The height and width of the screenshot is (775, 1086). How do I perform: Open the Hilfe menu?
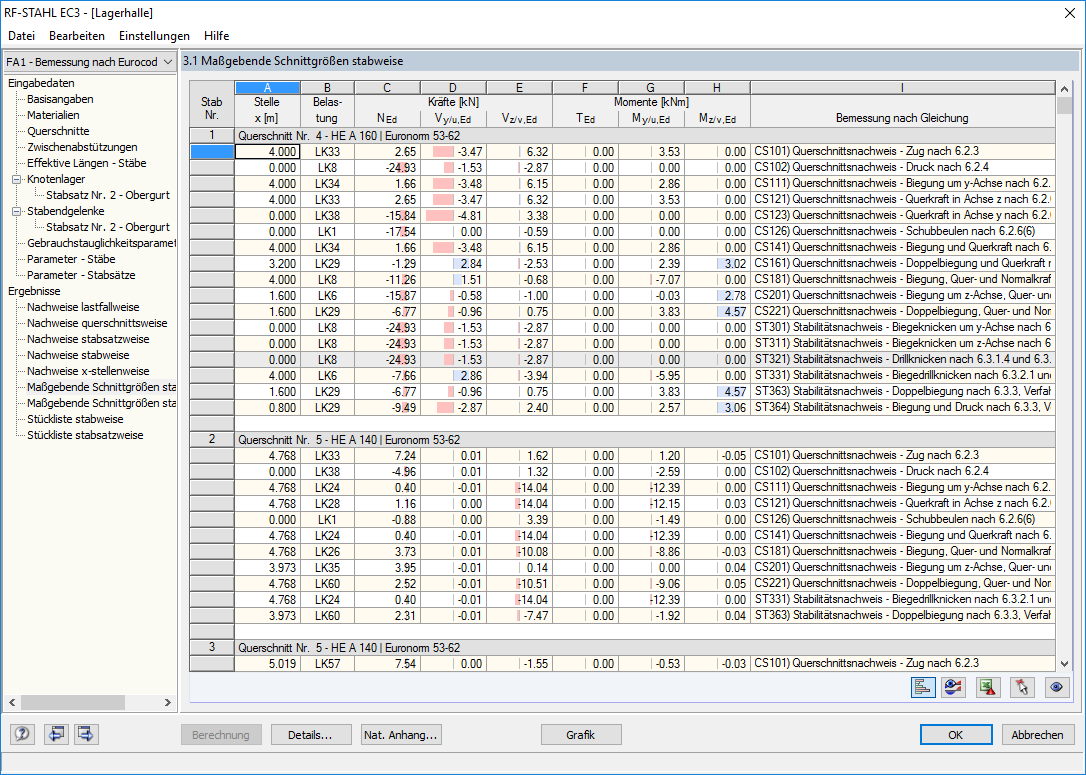(216, 35)
